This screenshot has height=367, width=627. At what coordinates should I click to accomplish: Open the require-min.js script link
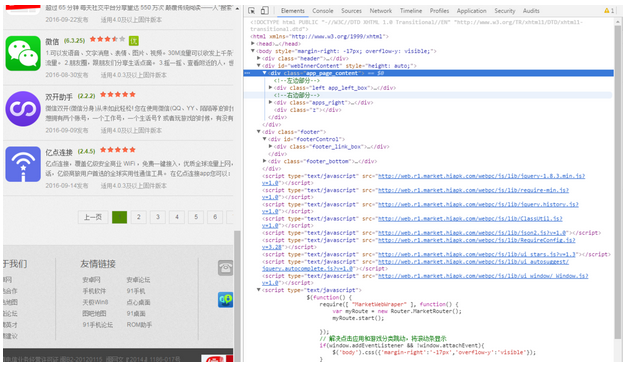pyautogui.click(x=473, y=190)
